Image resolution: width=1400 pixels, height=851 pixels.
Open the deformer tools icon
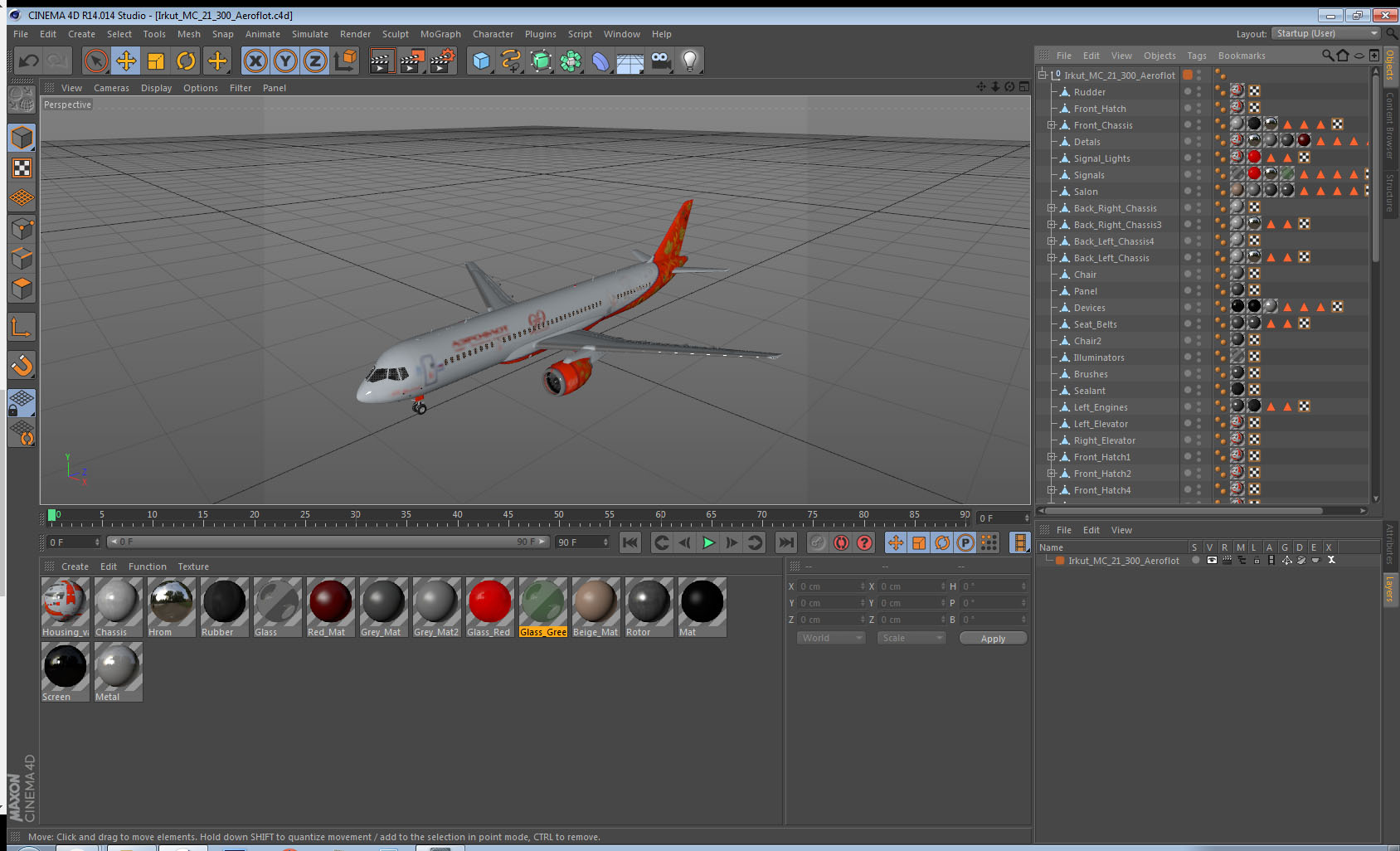(x=600, y=61)
